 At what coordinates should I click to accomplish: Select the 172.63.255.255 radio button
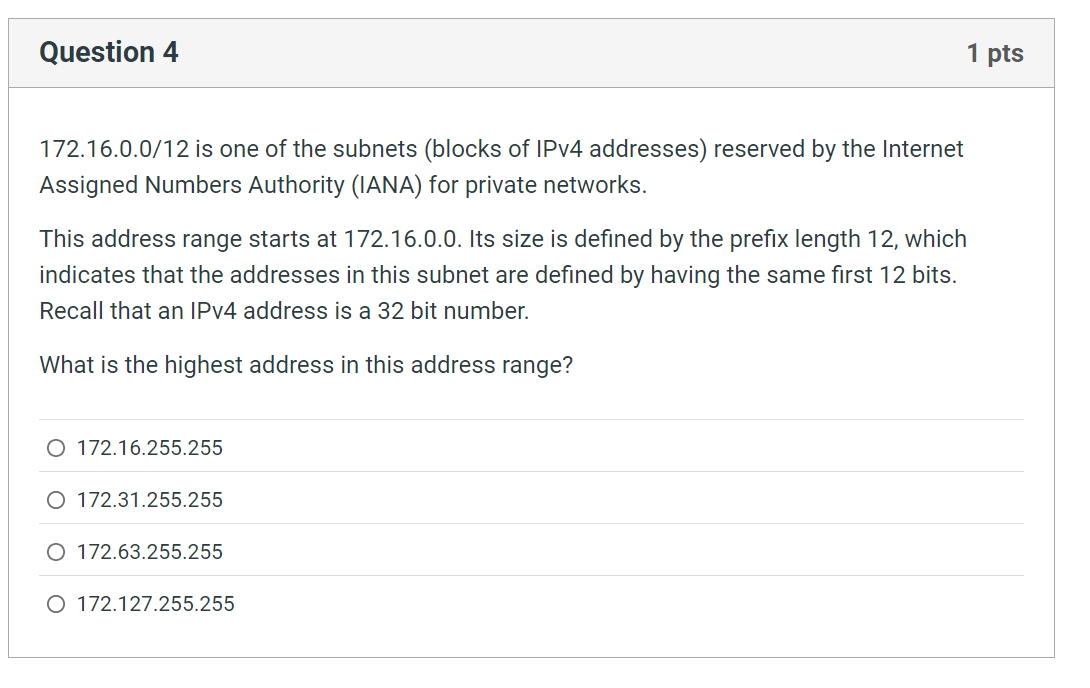coord(56,552)
